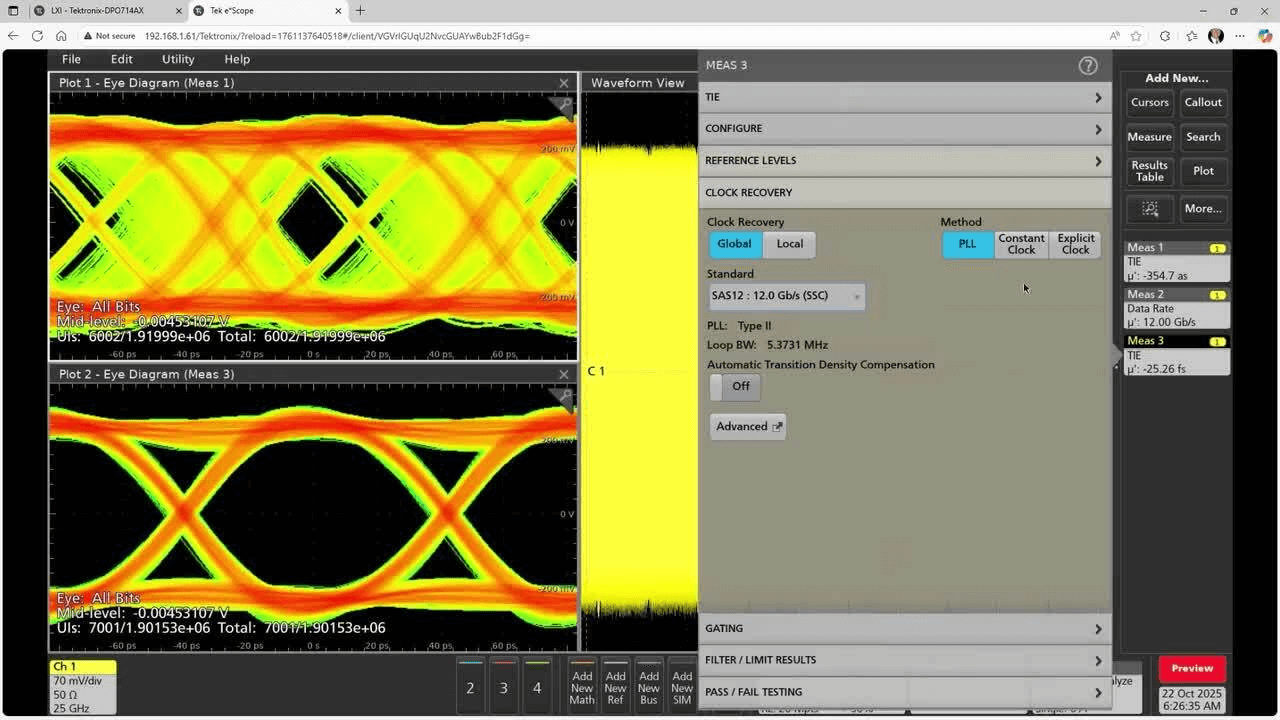Enable channel 2 from the channel badges
The height and width of the screenshot is (720, 1280).
click(470, 688)
